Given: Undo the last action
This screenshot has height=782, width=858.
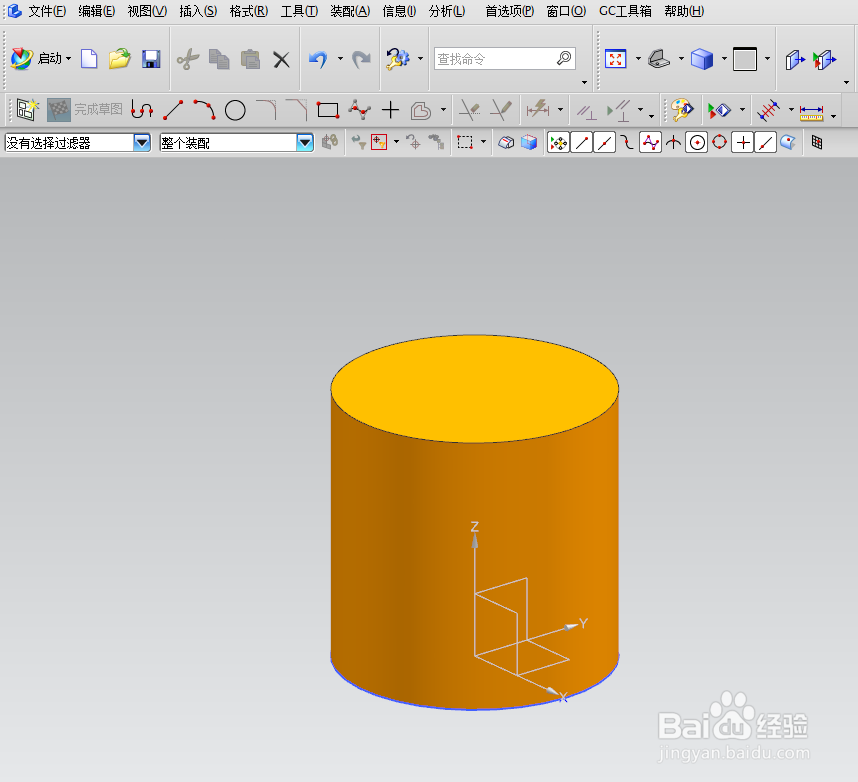Looking at the screenshot, I should (x=318, y=59).
